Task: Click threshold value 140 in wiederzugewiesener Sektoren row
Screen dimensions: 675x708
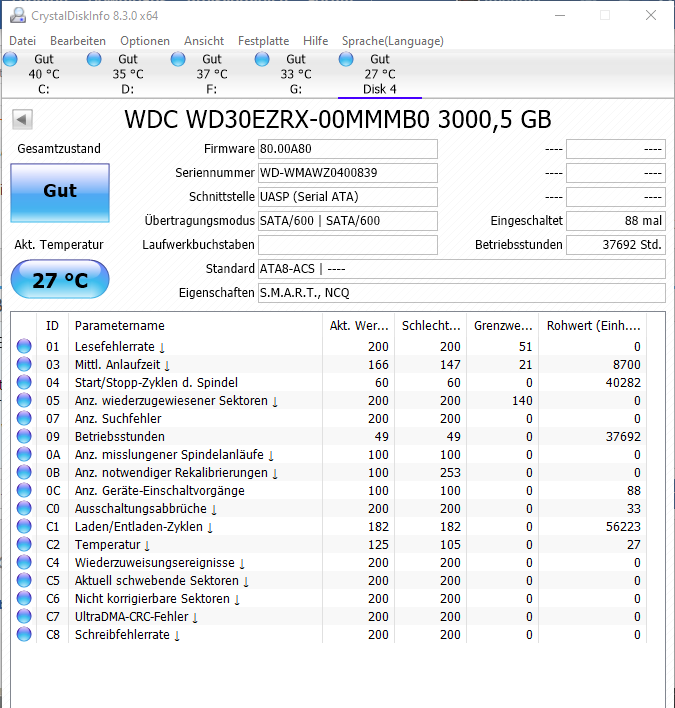Action: (x=522, y=401)
